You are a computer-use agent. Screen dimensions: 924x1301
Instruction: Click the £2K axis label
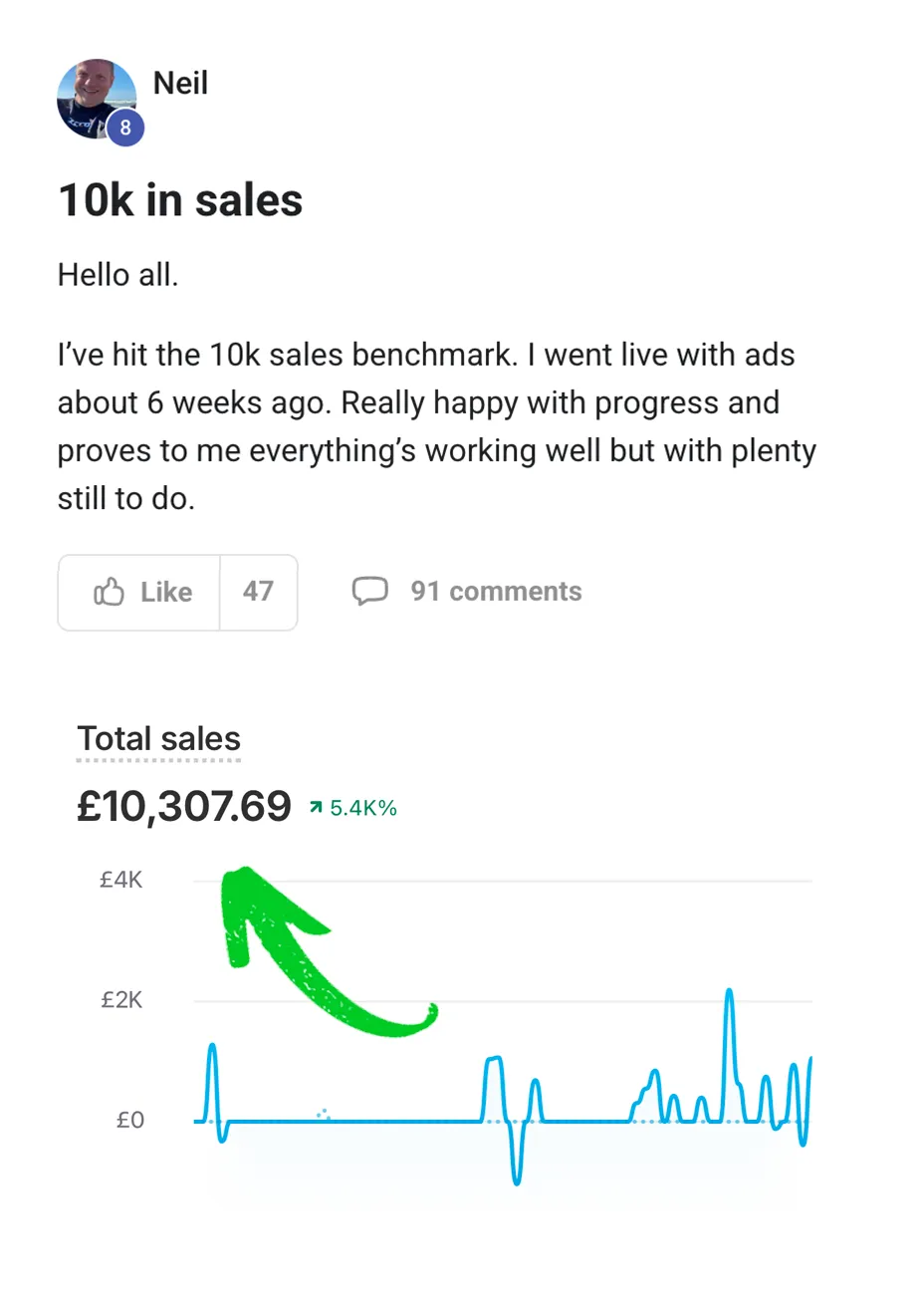coord(121,1000)
